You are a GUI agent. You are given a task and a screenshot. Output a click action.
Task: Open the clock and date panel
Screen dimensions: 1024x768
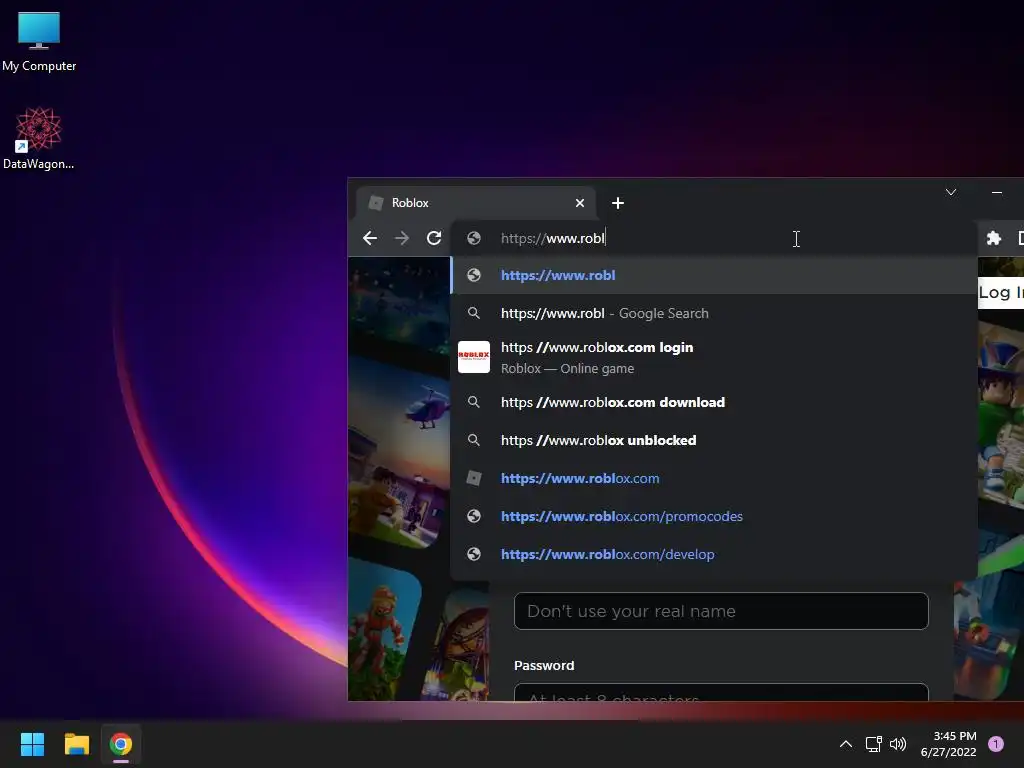(948, 744)
